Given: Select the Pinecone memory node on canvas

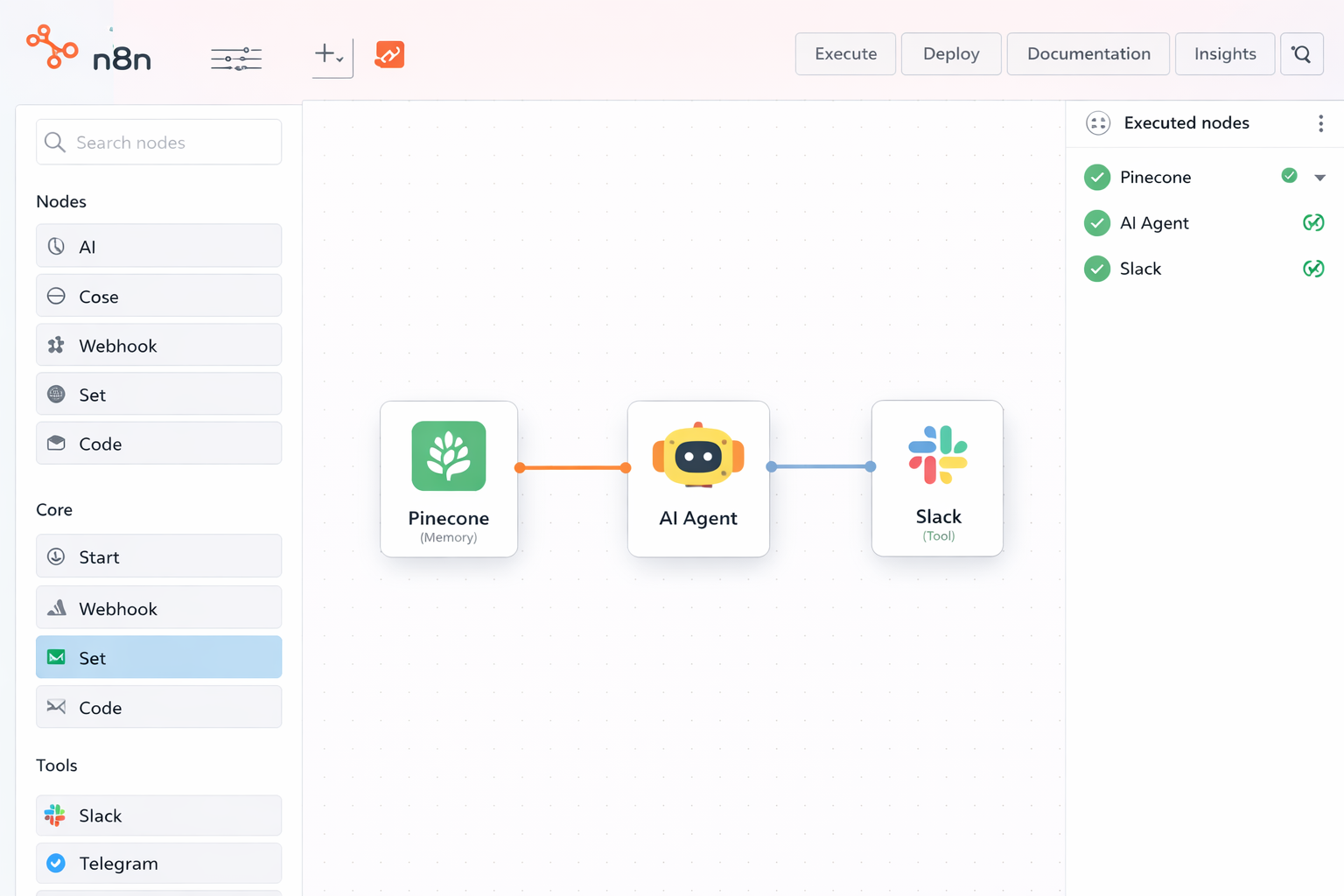Looking at the screenshot, I should [x=448, y=479].
